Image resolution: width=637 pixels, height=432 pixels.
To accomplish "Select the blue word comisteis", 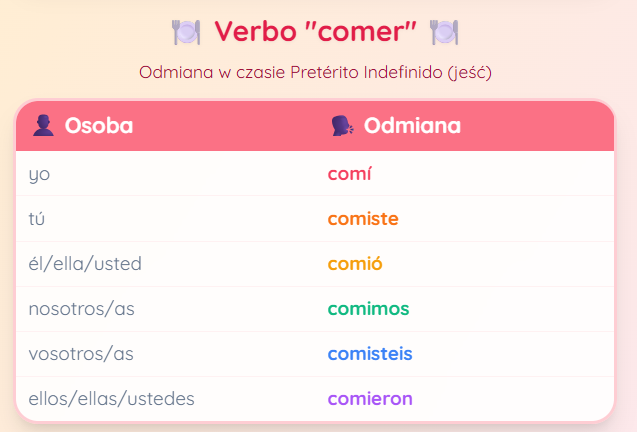I will coord(370,354).
